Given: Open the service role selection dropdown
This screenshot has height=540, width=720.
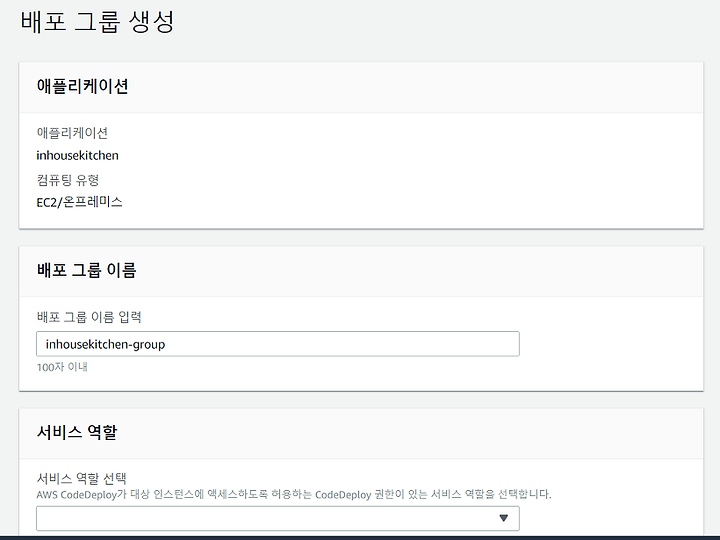Looking at the screenshot, I should tap(278, 518).
